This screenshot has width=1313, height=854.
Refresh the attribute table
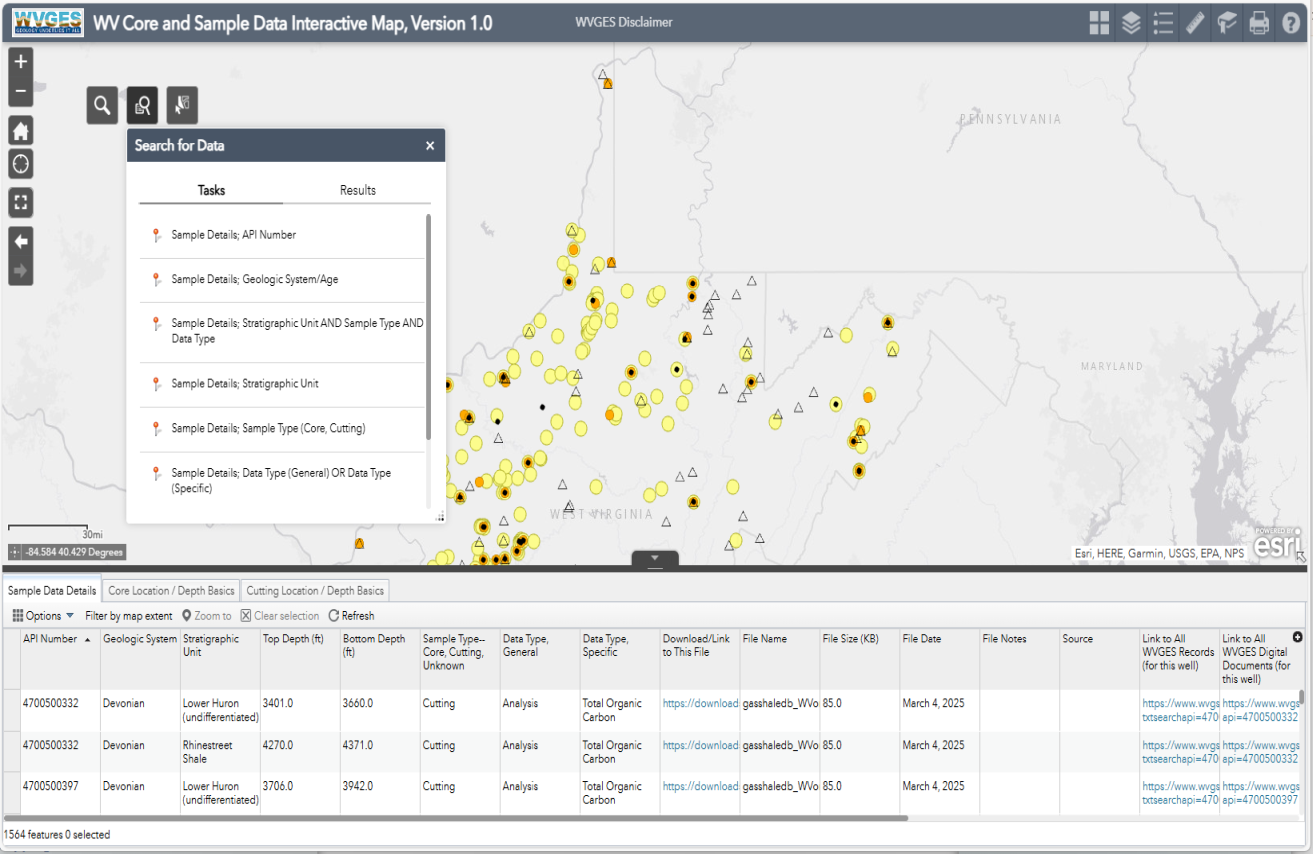point(351,616)
